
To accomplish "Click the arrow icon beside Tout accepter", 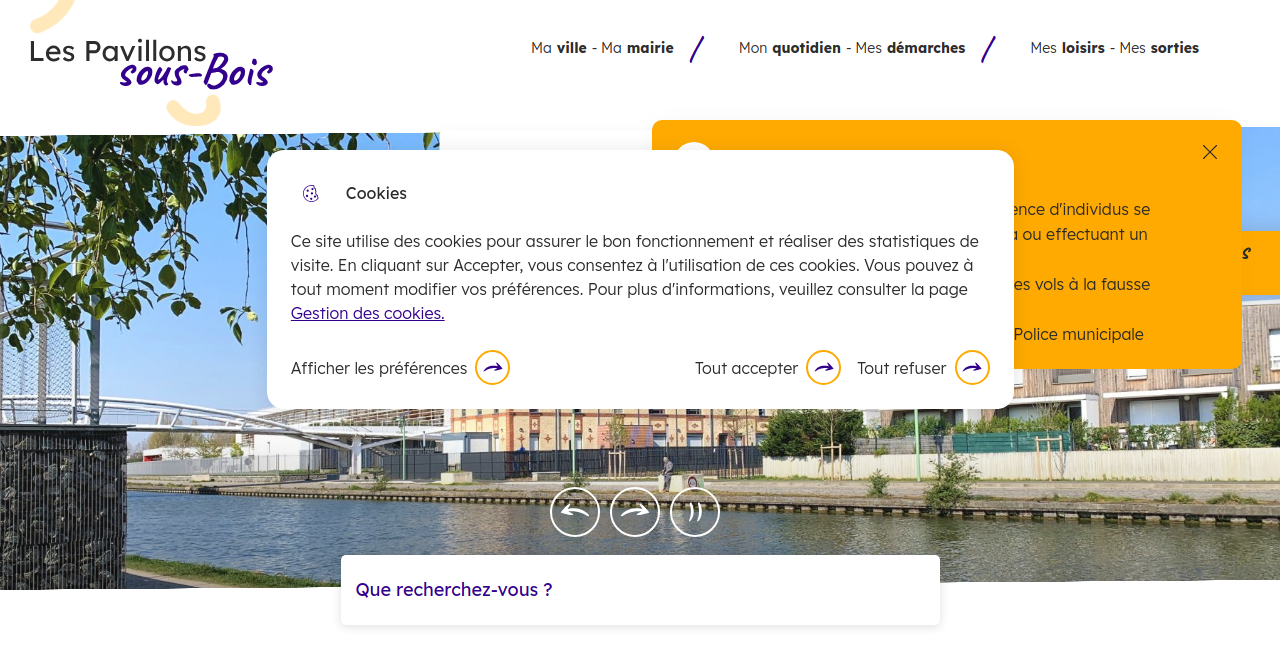I will (822, 367).
